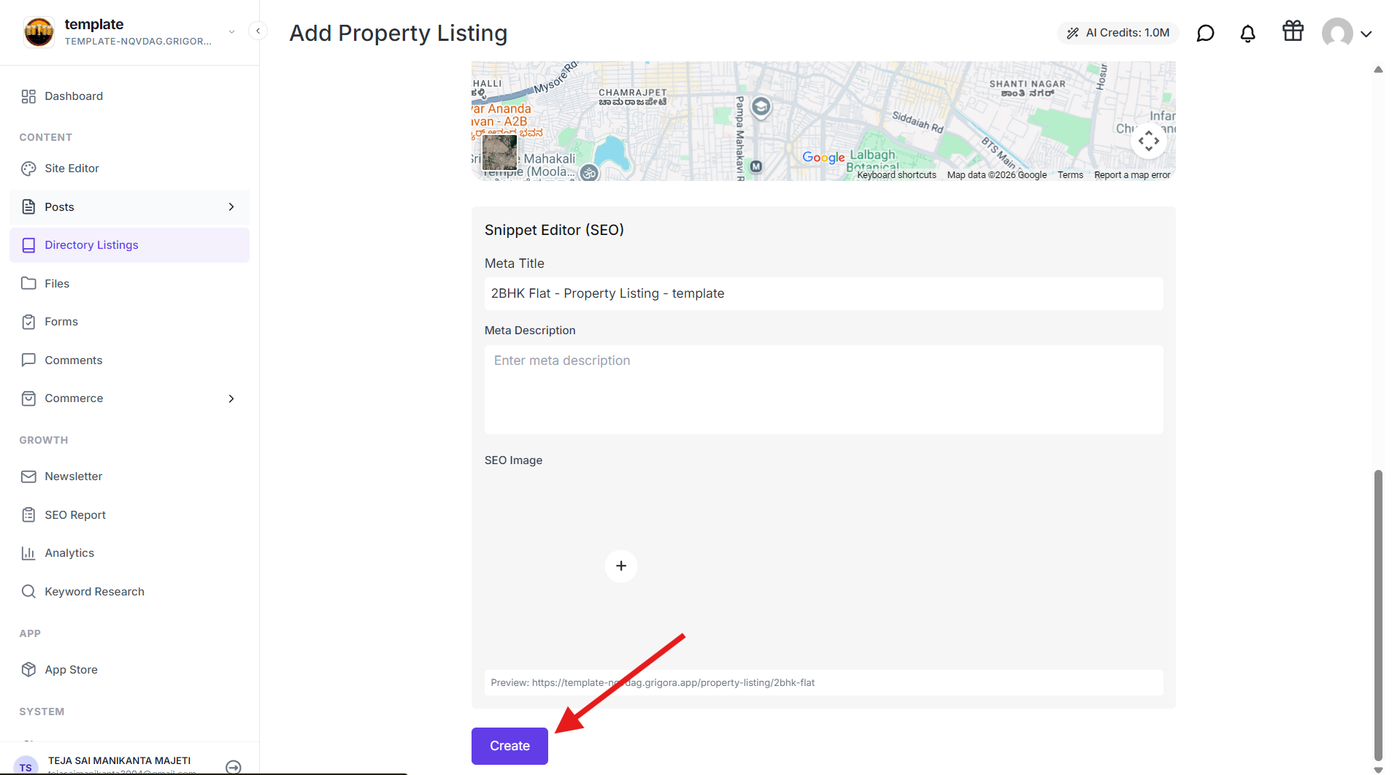Click into the Meta Title field
Screen dimensions: 1400x775
coord(824,293)
